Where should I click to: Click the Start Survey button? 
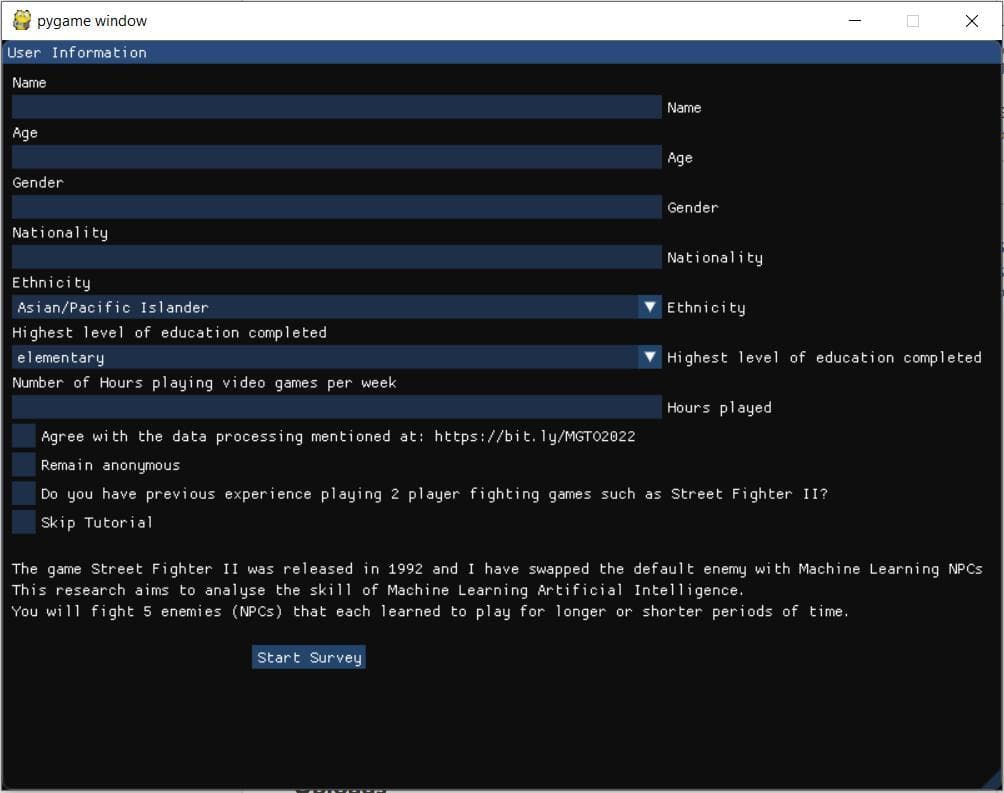pyautogui.click(x=309, y=657)
